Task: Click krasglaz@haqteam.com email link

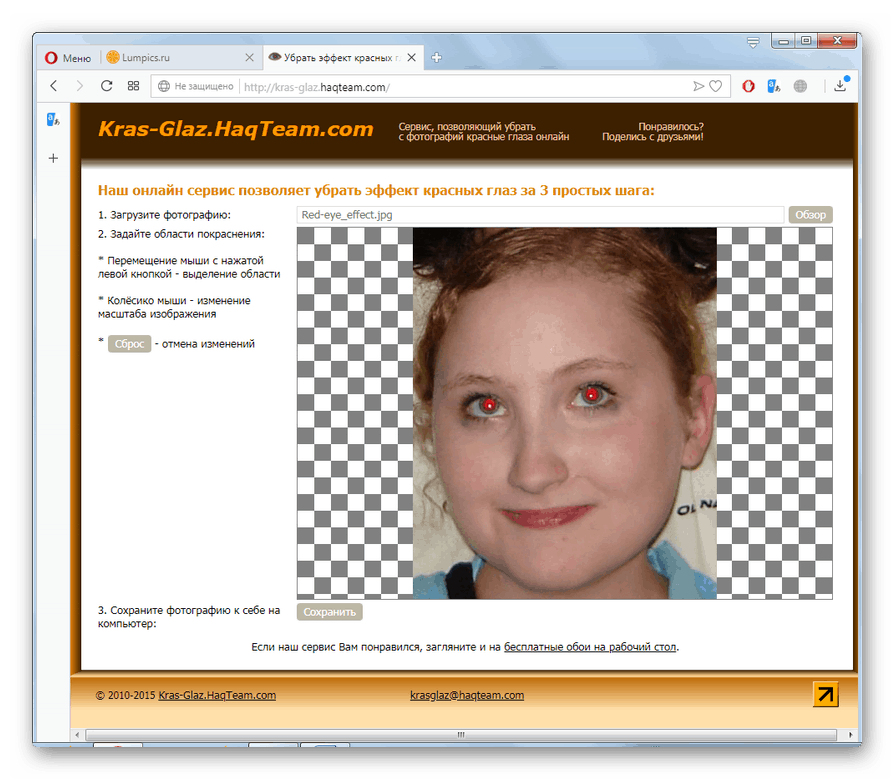Action: coord(467,695)
